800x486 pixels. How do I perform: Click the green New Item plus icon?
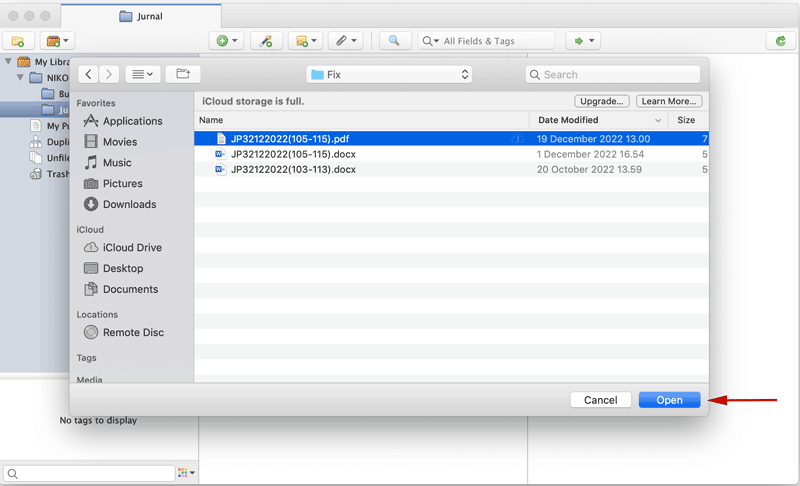(x=227, y=41)
